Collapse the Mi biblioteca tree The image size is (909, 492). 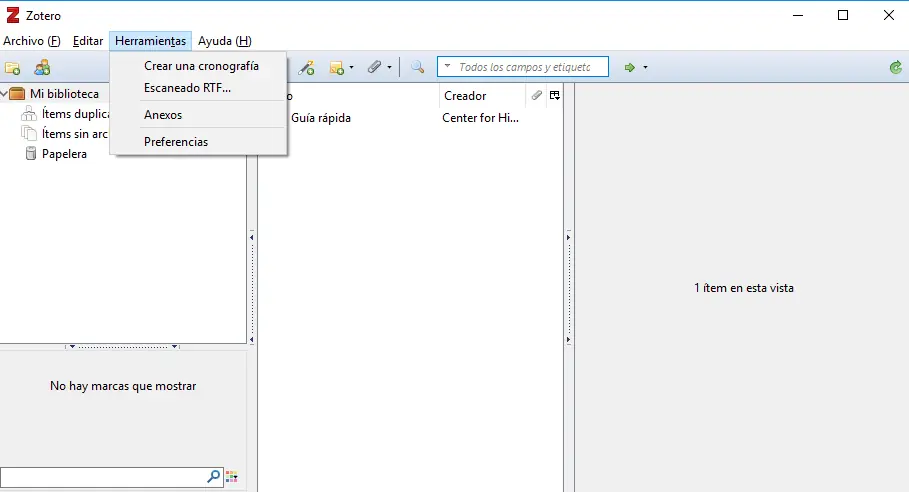click(4, 94)
